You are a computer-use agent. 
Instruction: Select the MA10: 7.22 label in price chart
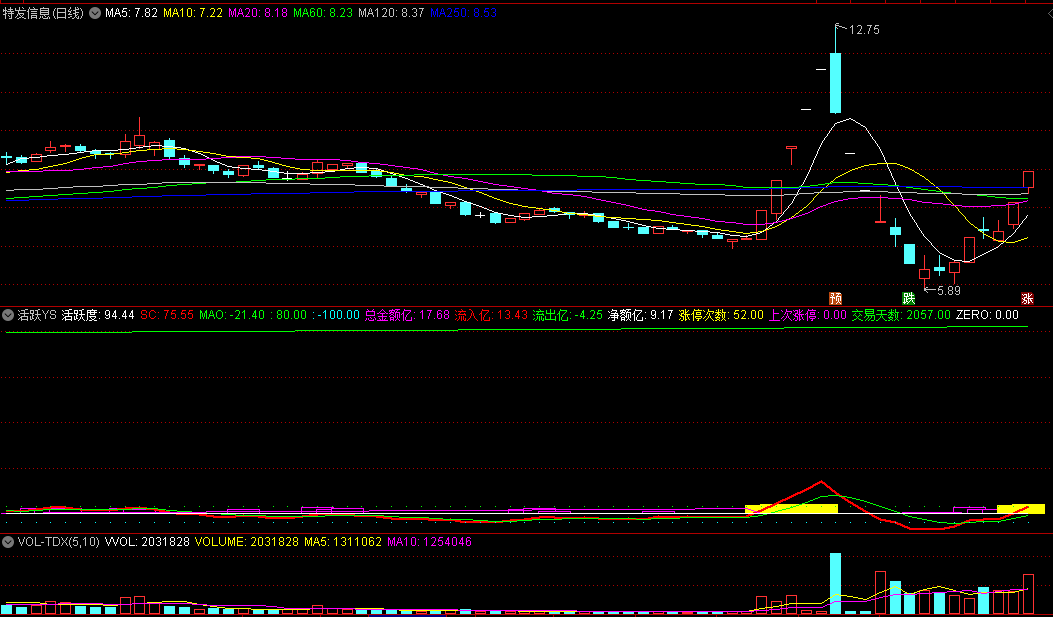[x=193, y=13]
